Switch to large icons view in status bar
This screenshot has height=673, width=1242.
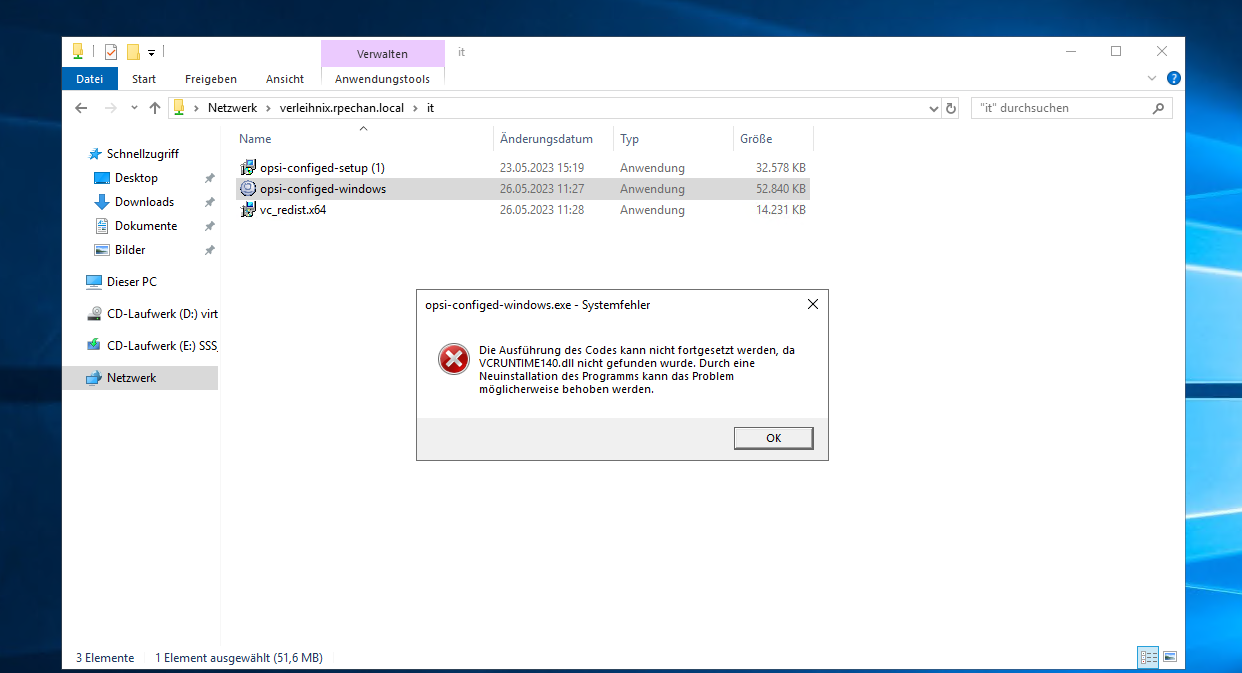pos(1169,657)
